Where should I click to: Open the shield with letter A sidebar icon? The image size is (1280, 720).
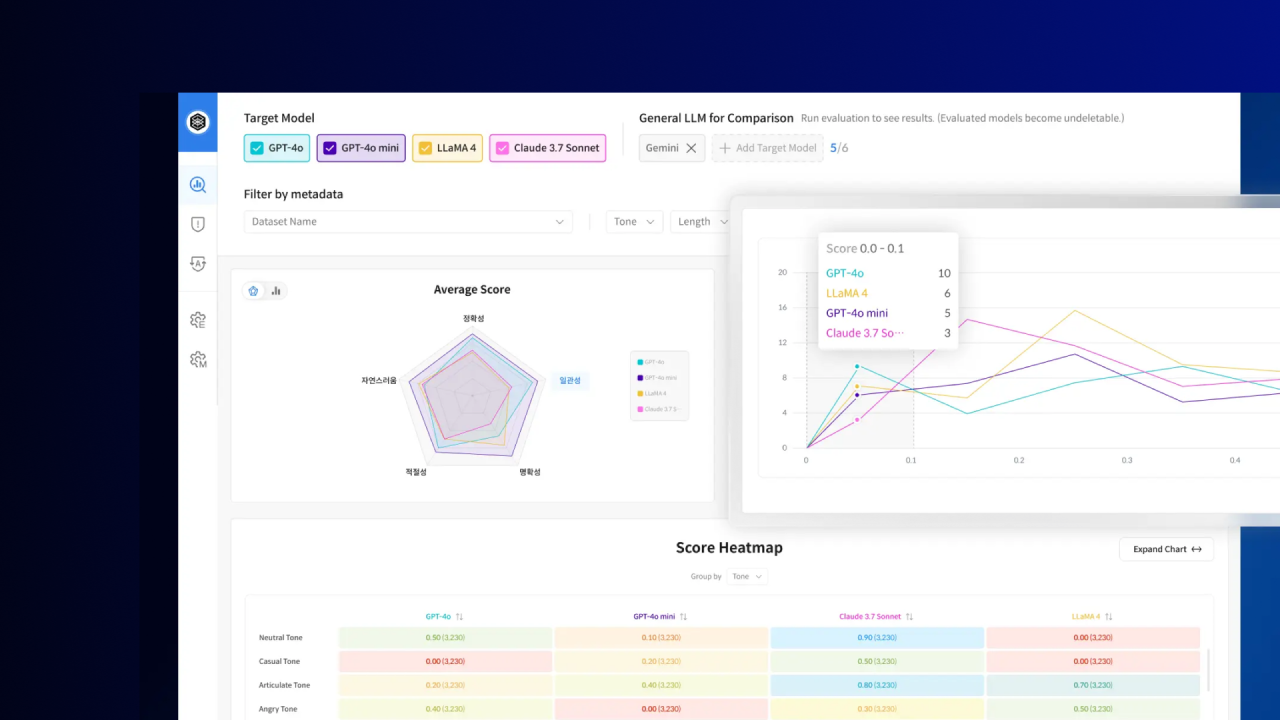pos(197,264)
